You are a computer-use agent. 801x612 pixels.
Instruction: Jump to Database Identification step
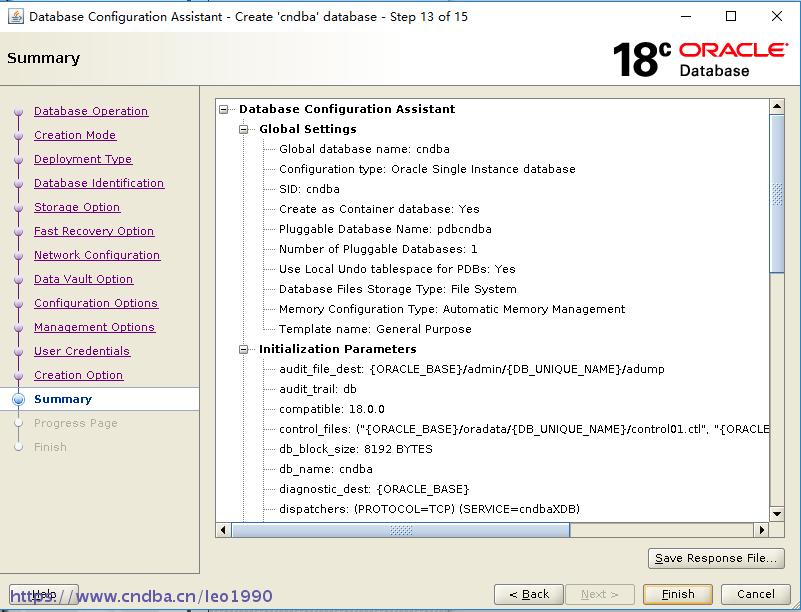(x=99, y=183)
